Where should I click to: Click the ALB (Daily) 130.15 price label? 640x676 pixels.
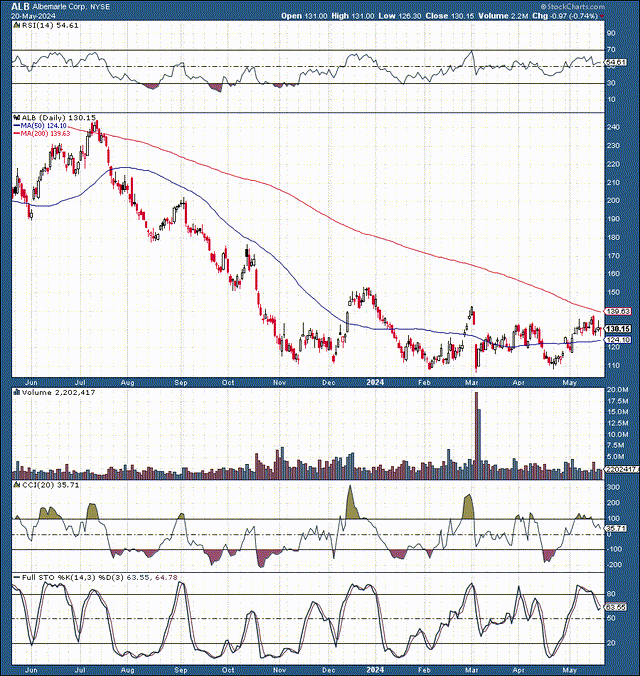click(59, 117)
